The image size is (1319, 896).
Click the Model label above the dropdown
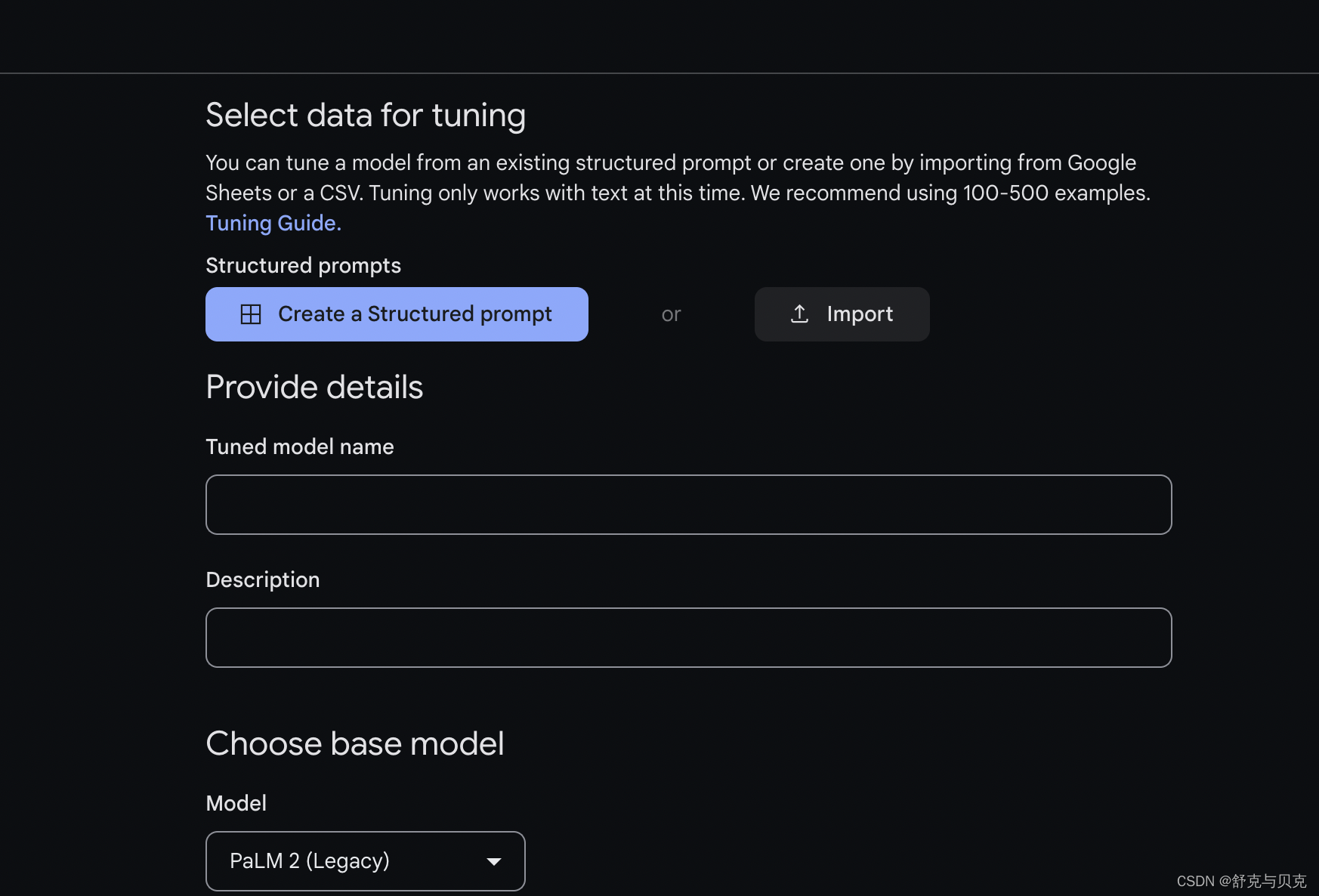click(236, 803)
